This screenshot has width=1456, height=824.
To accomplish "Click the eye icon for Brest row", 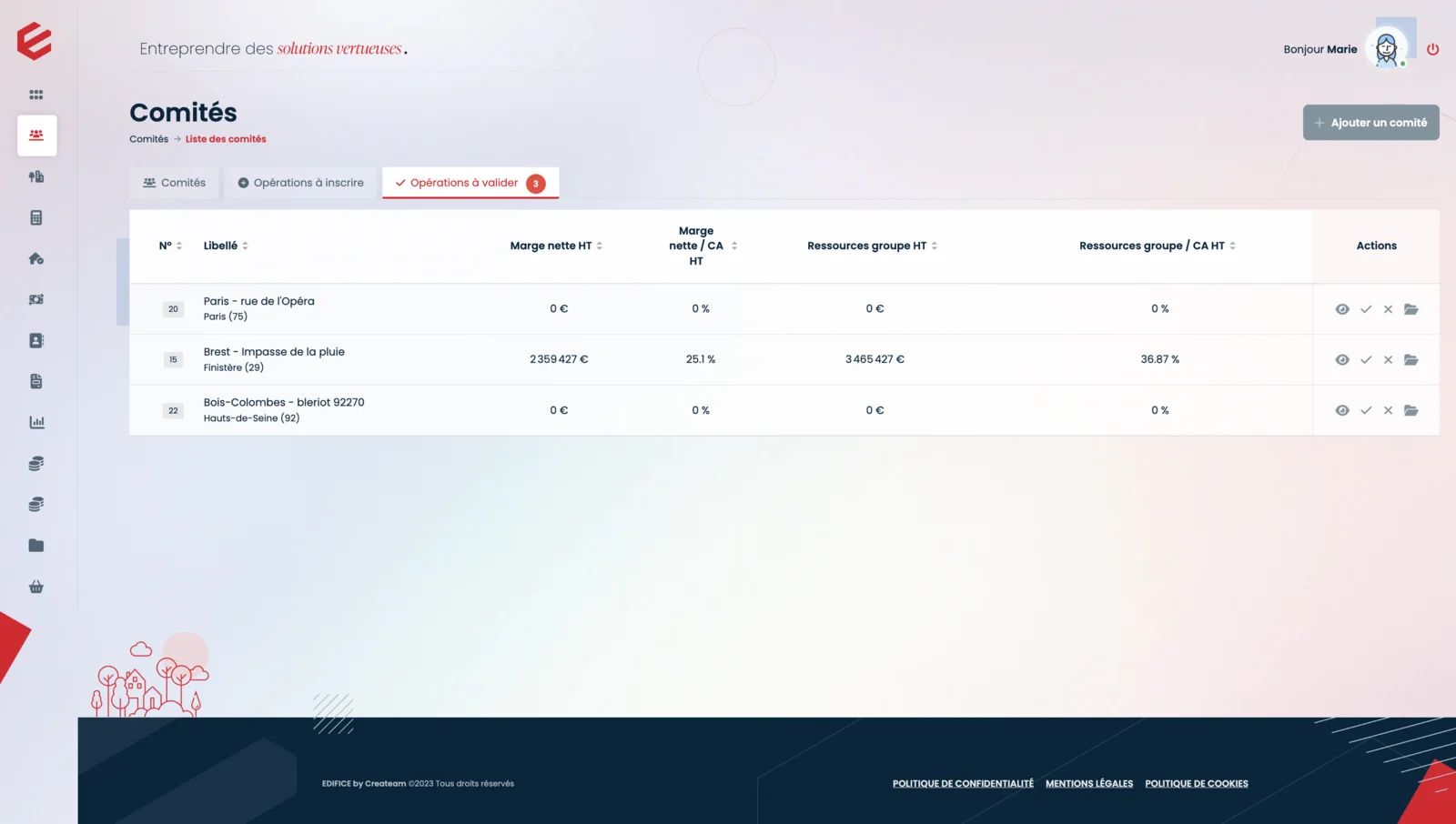I will point(1342,359).
